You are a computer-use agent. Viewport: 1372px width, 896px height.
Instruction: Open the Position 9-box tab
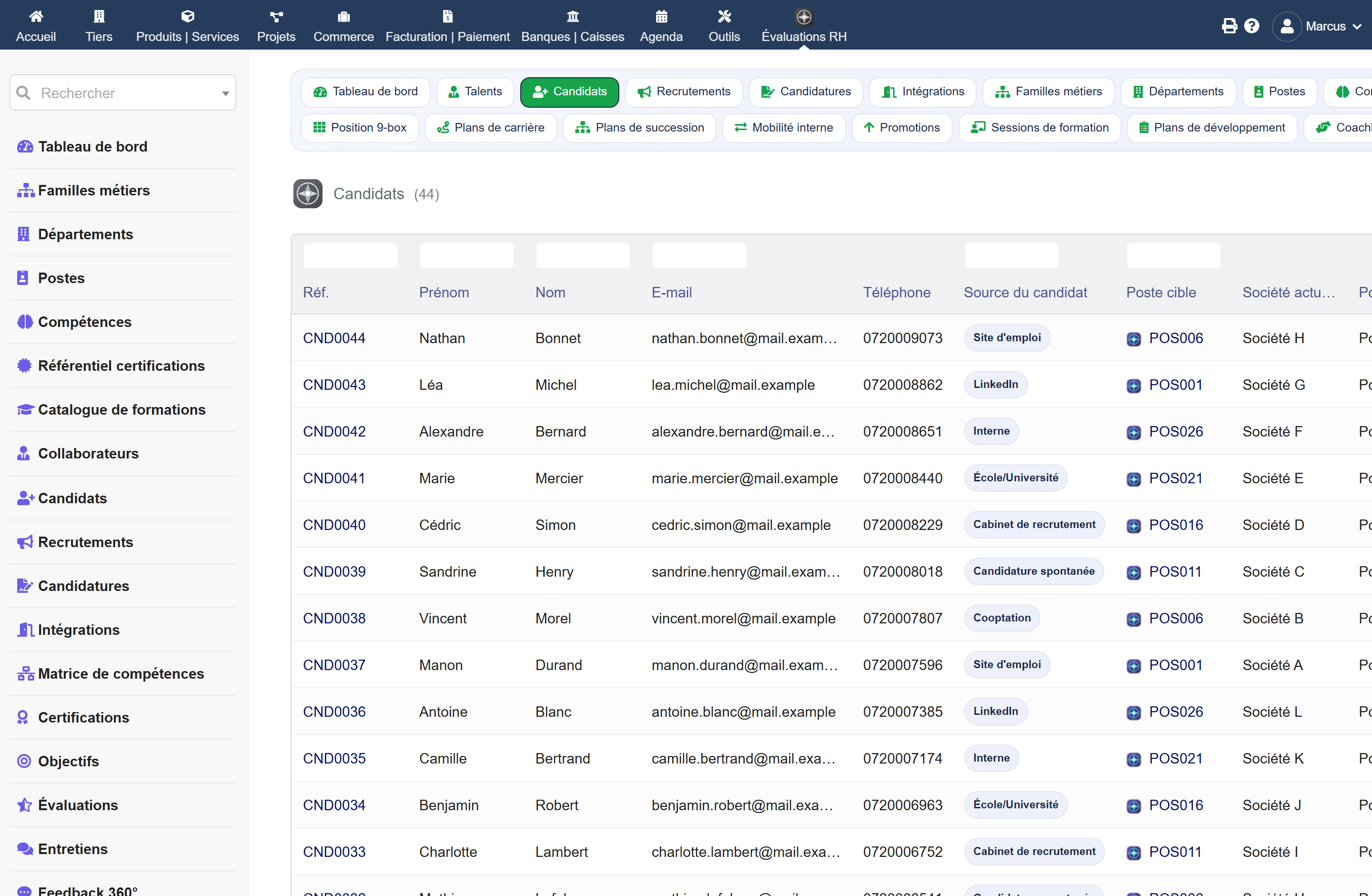pos(360,127)
